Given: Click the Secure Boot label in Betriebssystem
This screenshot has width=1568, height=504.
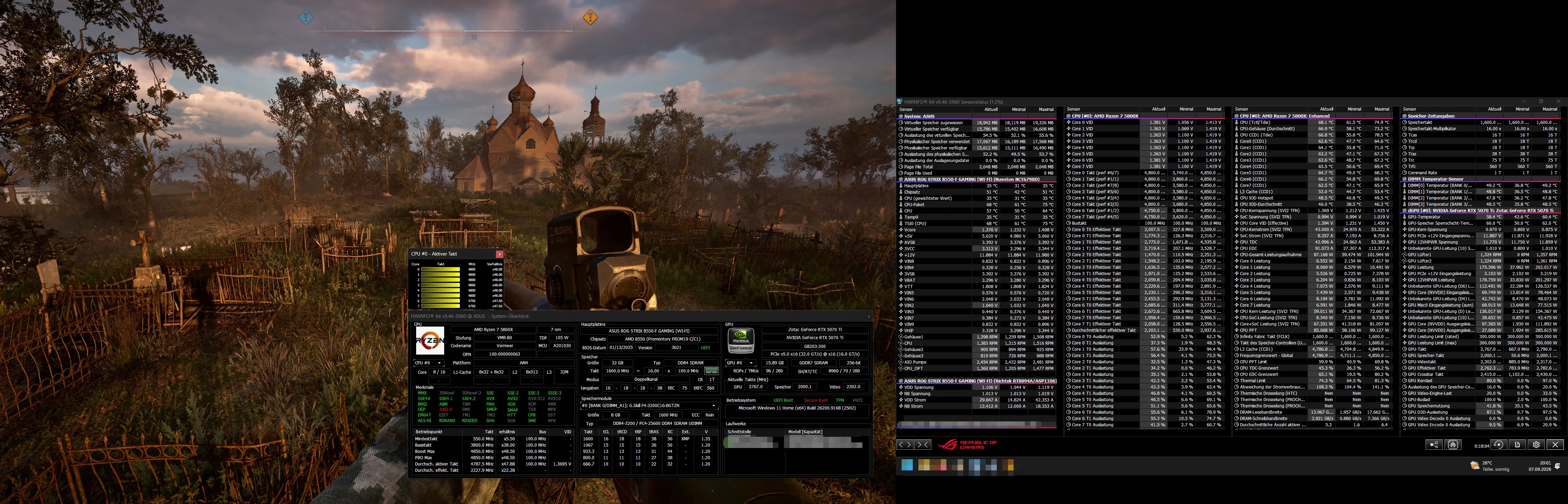Looking at the screenshot, I should point(815,400).
